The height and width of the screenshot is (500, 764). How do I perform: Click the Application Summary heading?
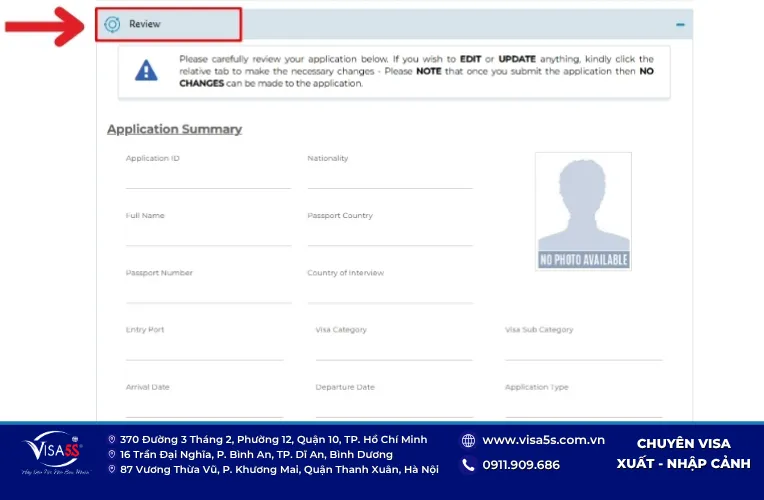point(174,129)
